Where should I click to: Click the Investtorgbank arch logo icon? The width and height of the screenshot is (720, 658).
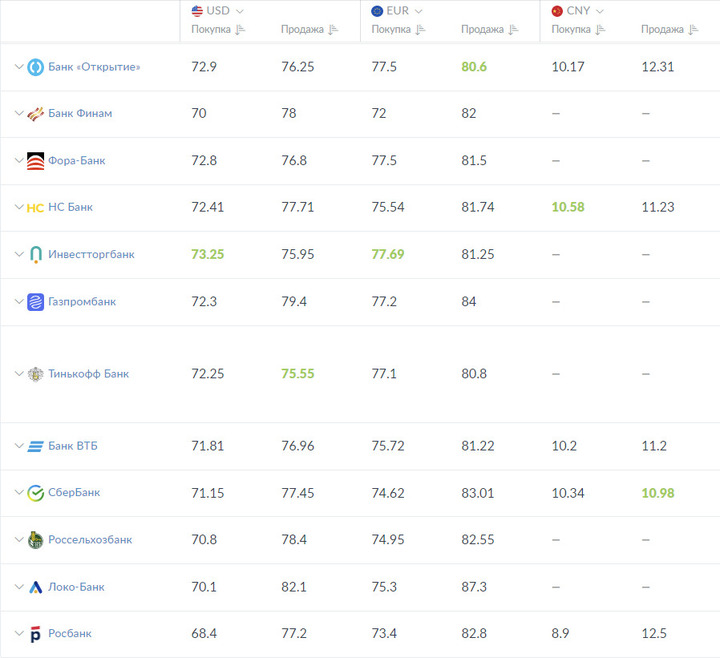pos(35,254)
